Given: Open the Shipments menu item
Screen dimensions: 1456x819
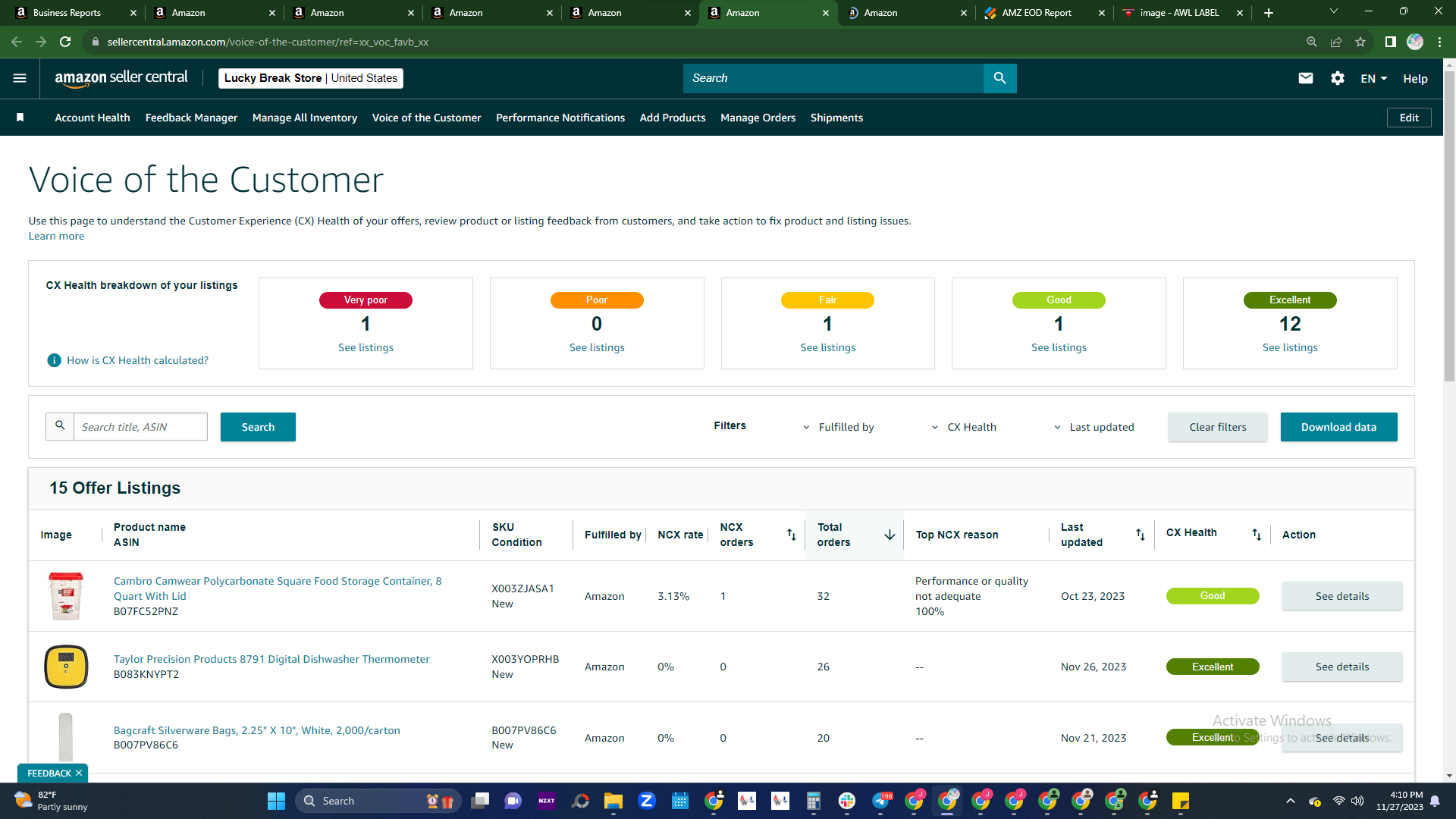Looking at the screenshot, I should [x=836, y=118].
